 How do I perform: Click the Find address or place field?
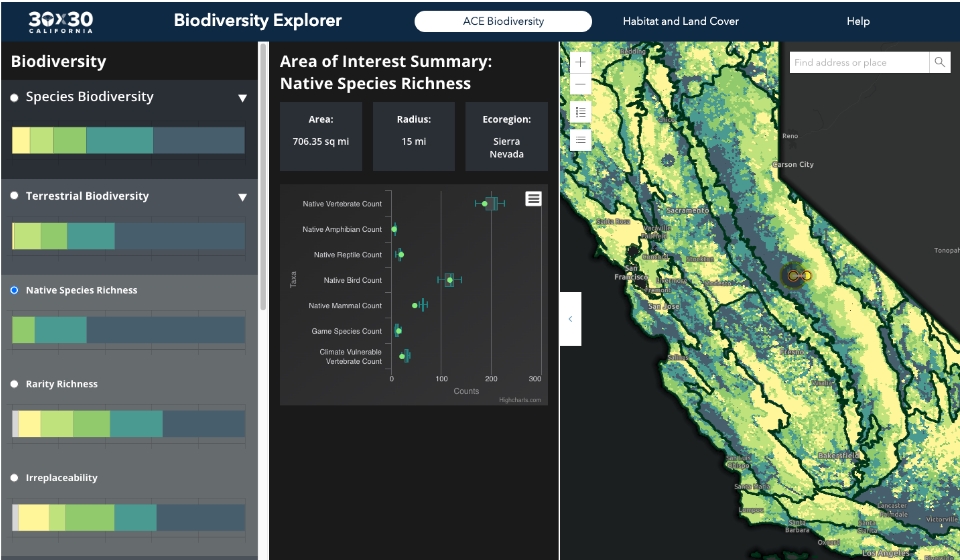[859, 63]
